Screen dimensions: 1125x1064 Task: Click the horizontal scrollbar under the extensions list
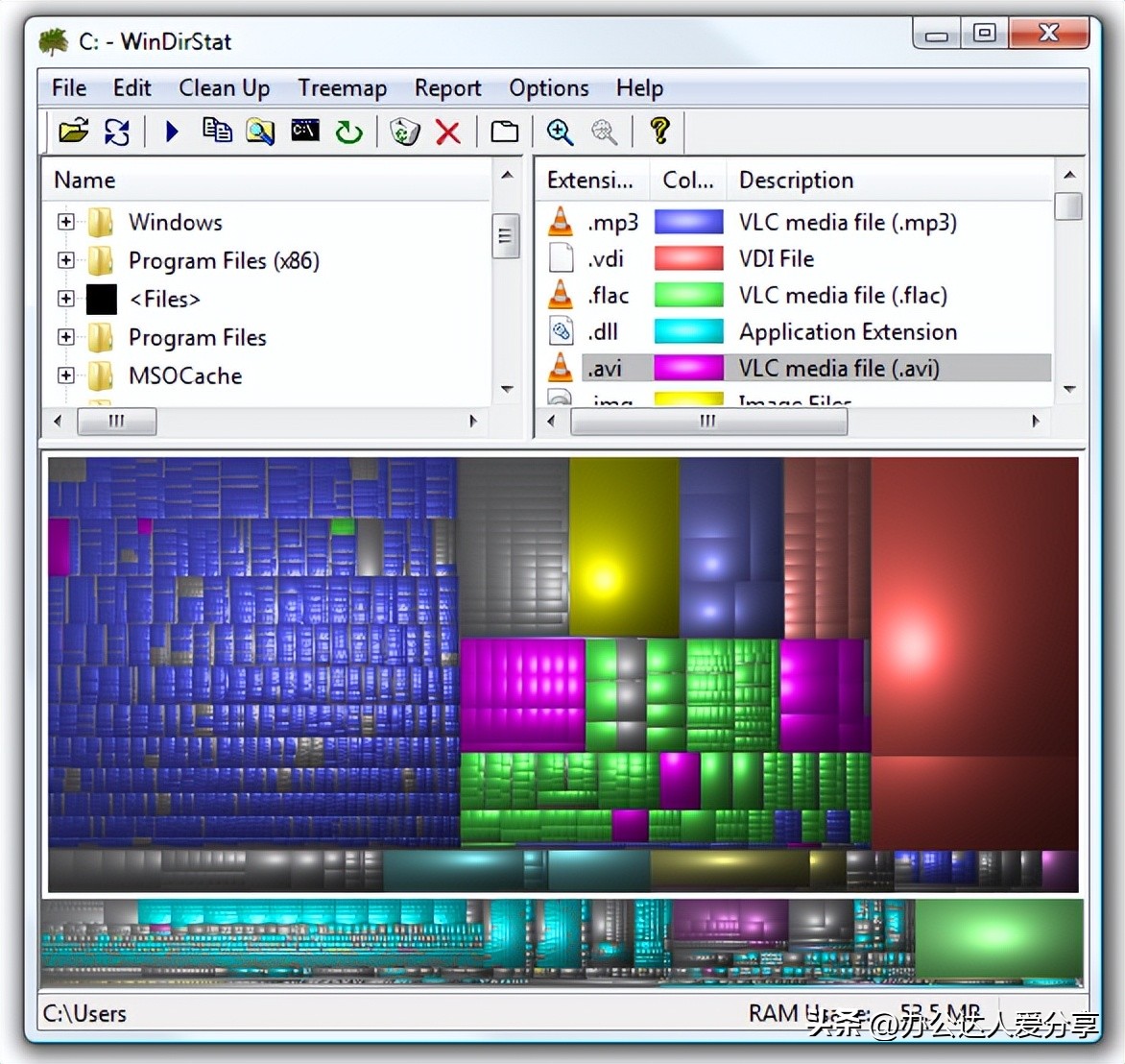[x=707, y=421]
